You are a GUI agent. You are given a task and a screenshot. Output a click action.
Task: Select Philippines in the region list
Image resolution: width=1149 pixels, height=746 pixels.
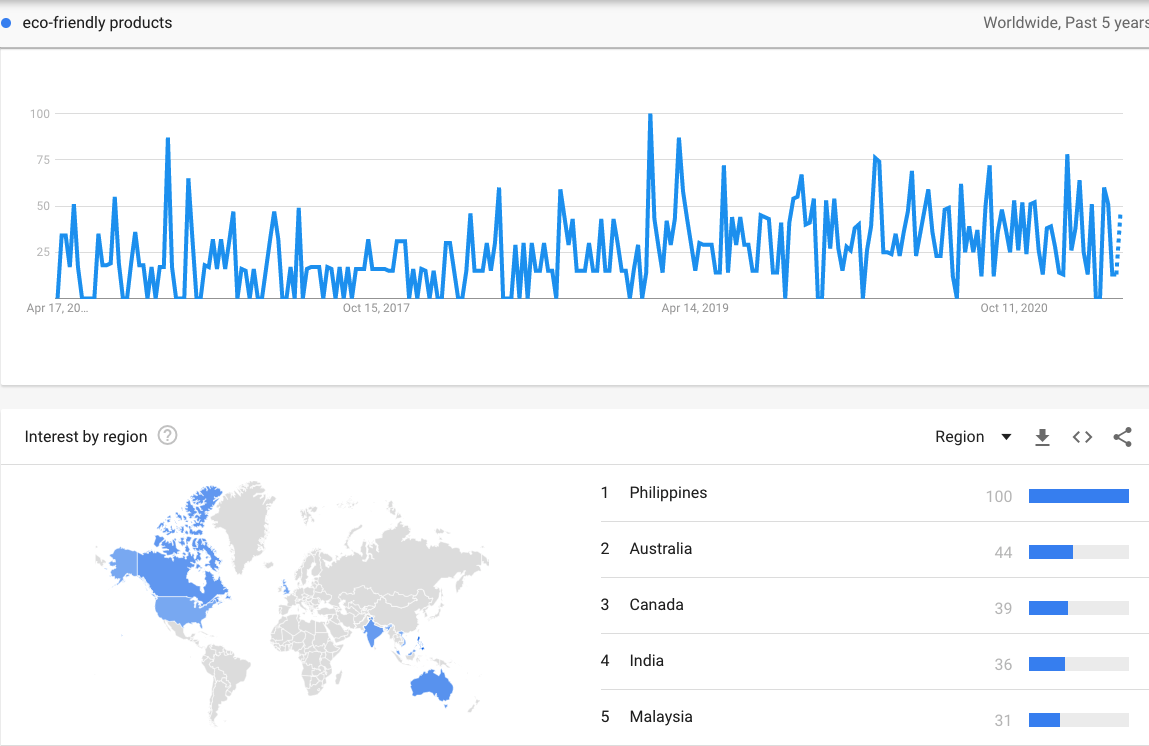point(668,492)
